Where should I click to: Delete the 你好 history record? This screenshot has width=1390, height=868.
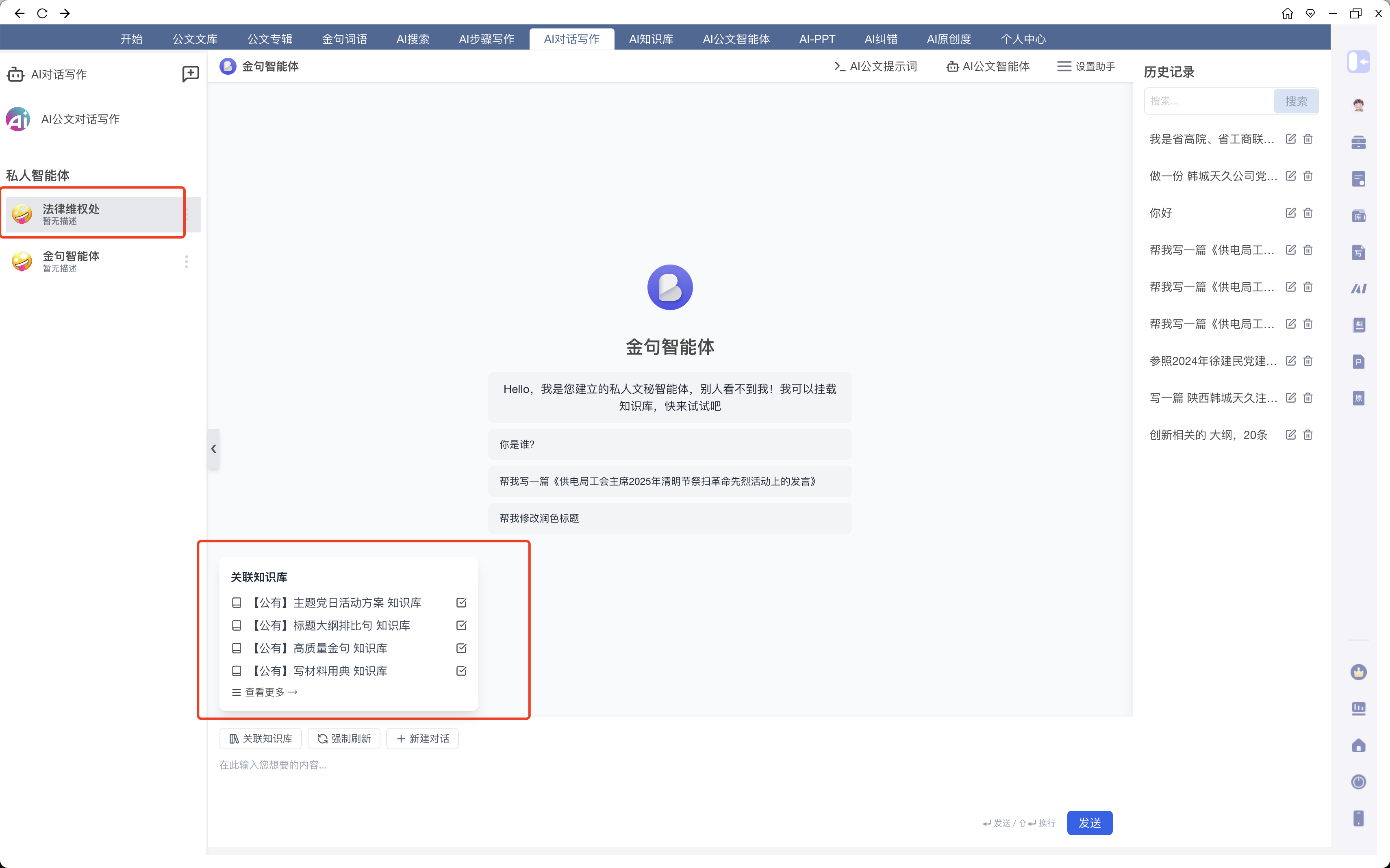[x=1308, y=213]
